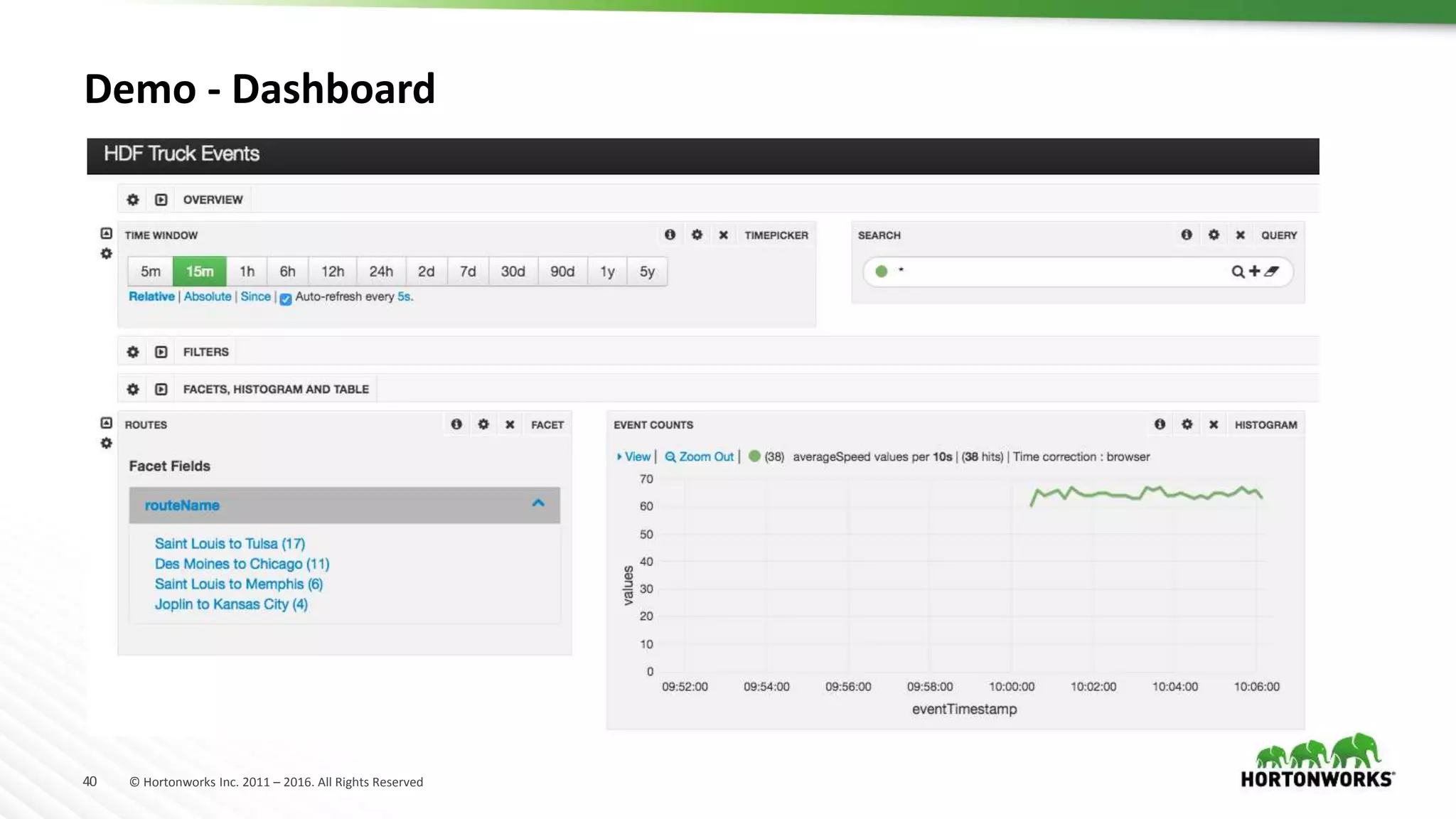The height and width of the screenshot is (819, 1456).
Task: Collapse the OVERVIEW row toggle icon
Action: click(161, 200)
